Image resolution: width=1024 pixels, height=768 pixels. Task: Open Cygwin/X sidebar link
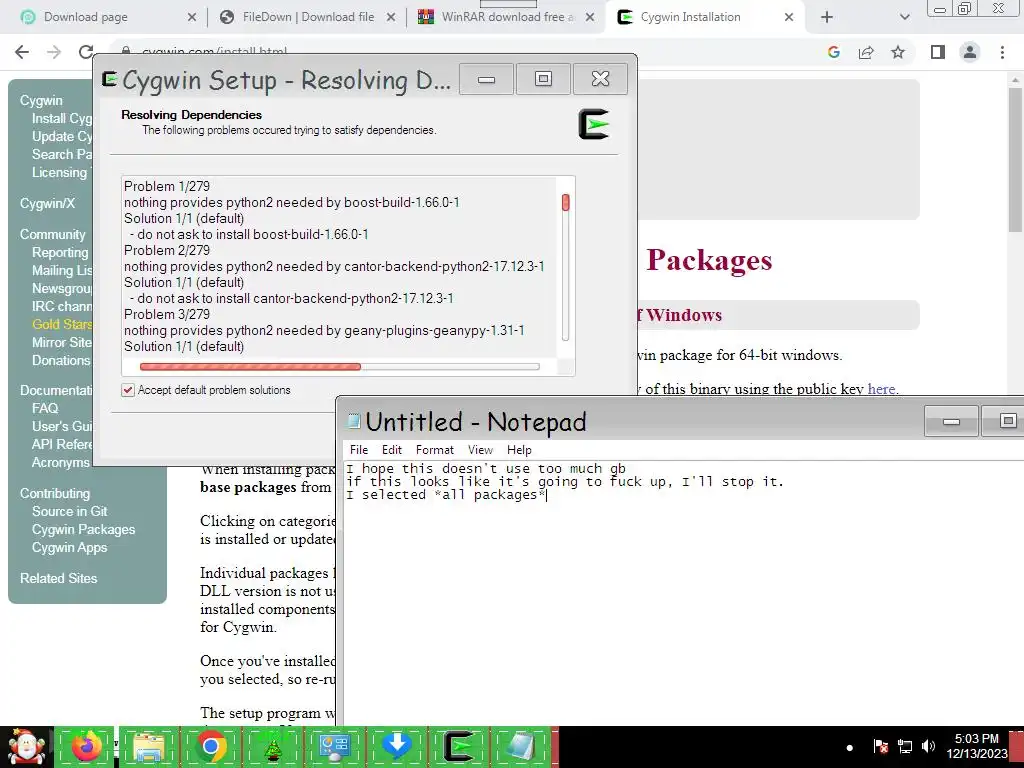[x=47, y=203]
